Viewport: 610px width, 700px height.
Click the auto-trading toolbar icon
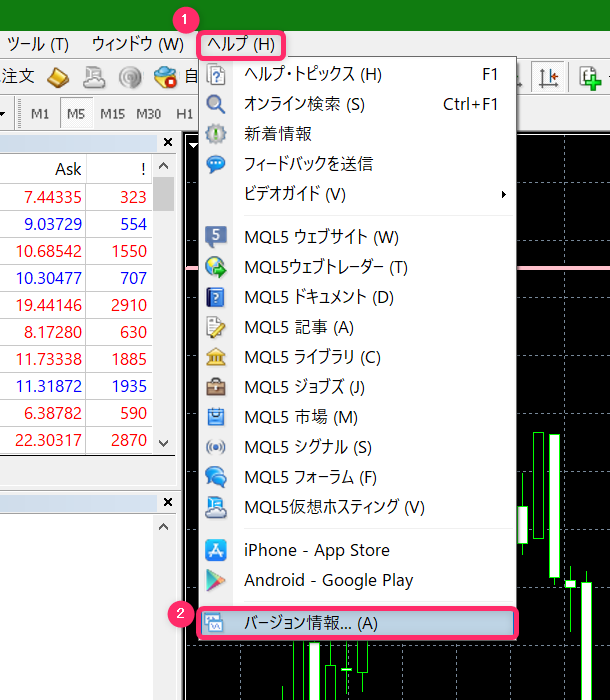[x=165, y=77]
